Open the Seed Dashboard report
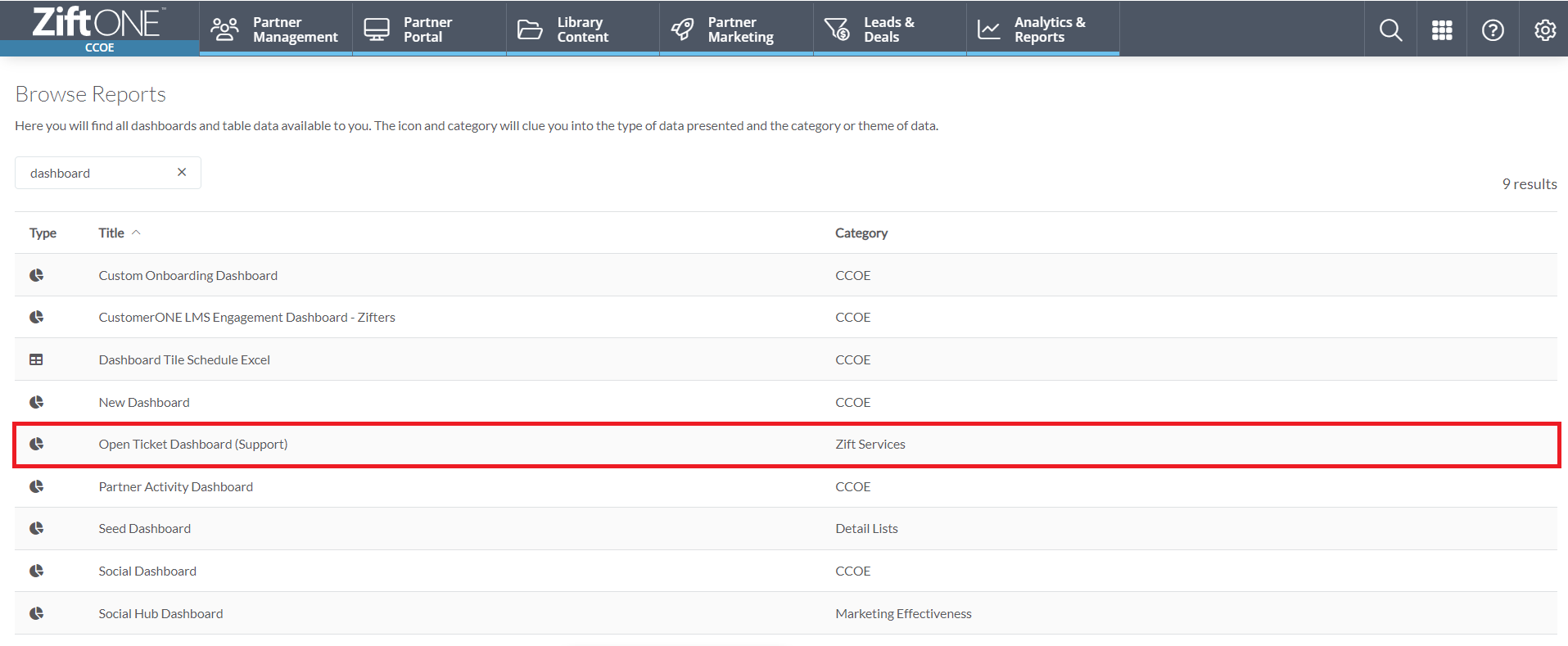This screenshot has width=1568, height=646. [x=144, y=528]
